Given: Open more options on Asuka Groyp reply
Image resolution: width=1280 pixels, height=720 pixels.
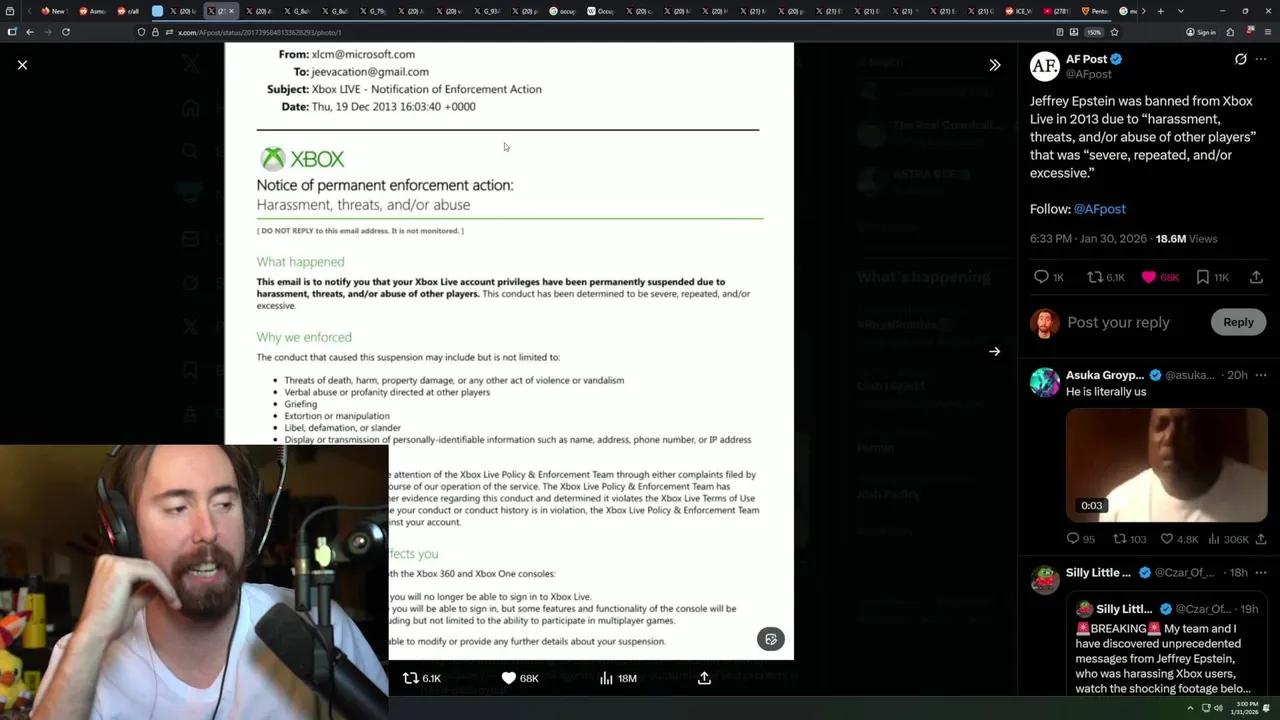Looking at the screenshot, I should tap(1261, 375).
